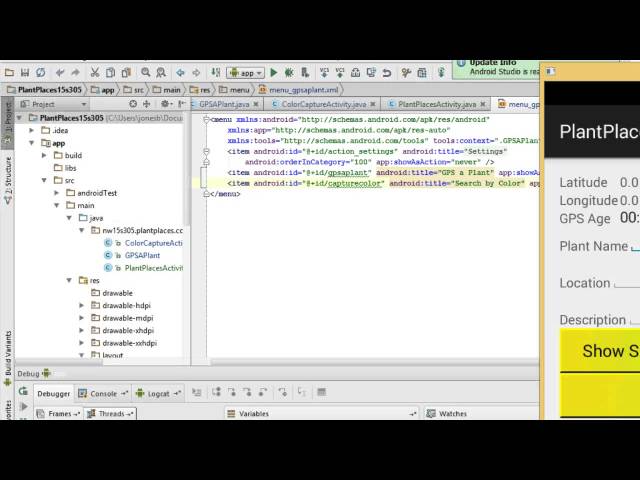Viewport: 640px width, 480px height.
Task: Expand the drawable-hdpi folder
Action: click(82, 305)
